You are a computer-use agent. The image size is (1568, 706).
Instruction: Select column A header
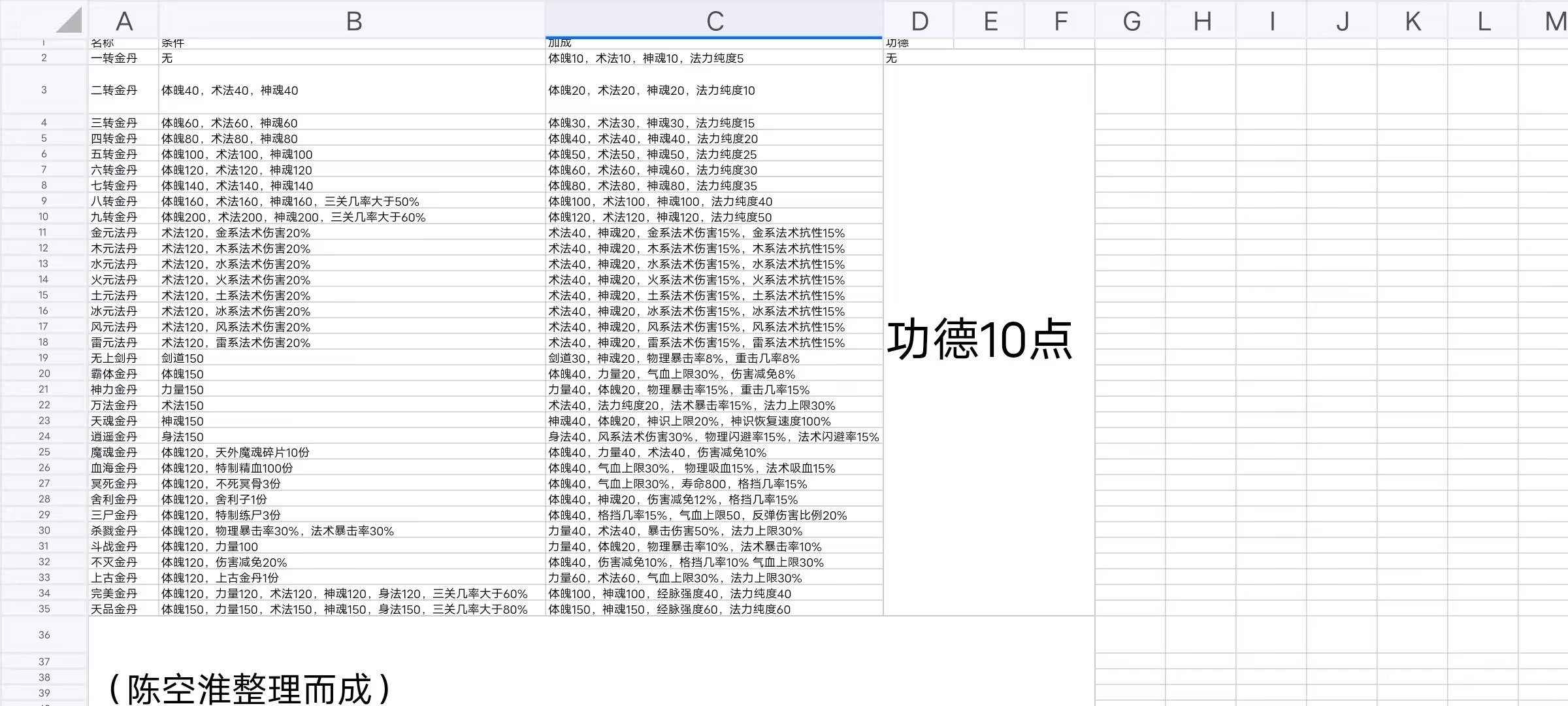point(123,20)
